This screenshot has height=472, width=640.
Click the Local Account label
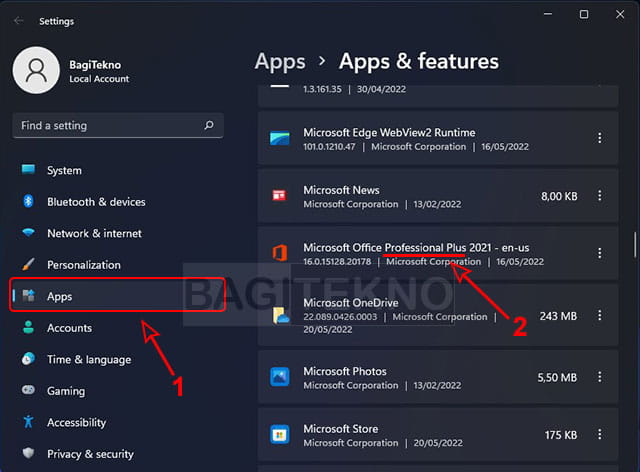99,79
